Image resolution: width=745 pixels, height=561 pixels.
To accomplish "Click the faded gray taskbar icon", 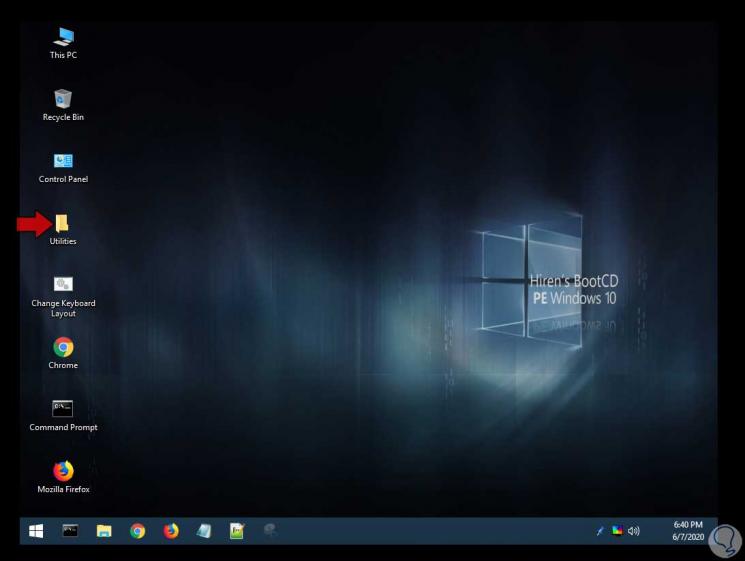I will point(270,529).
